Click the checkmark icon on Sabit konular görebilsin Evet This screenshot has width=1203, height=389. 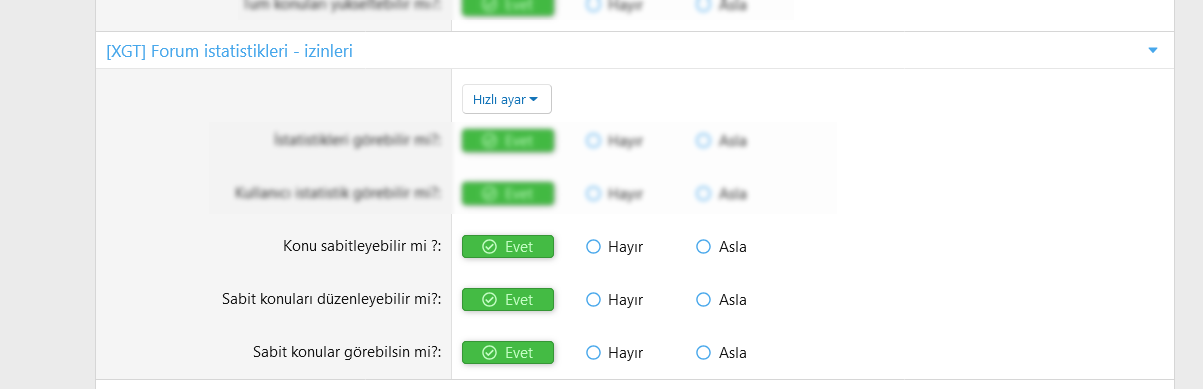coord(489,352)
